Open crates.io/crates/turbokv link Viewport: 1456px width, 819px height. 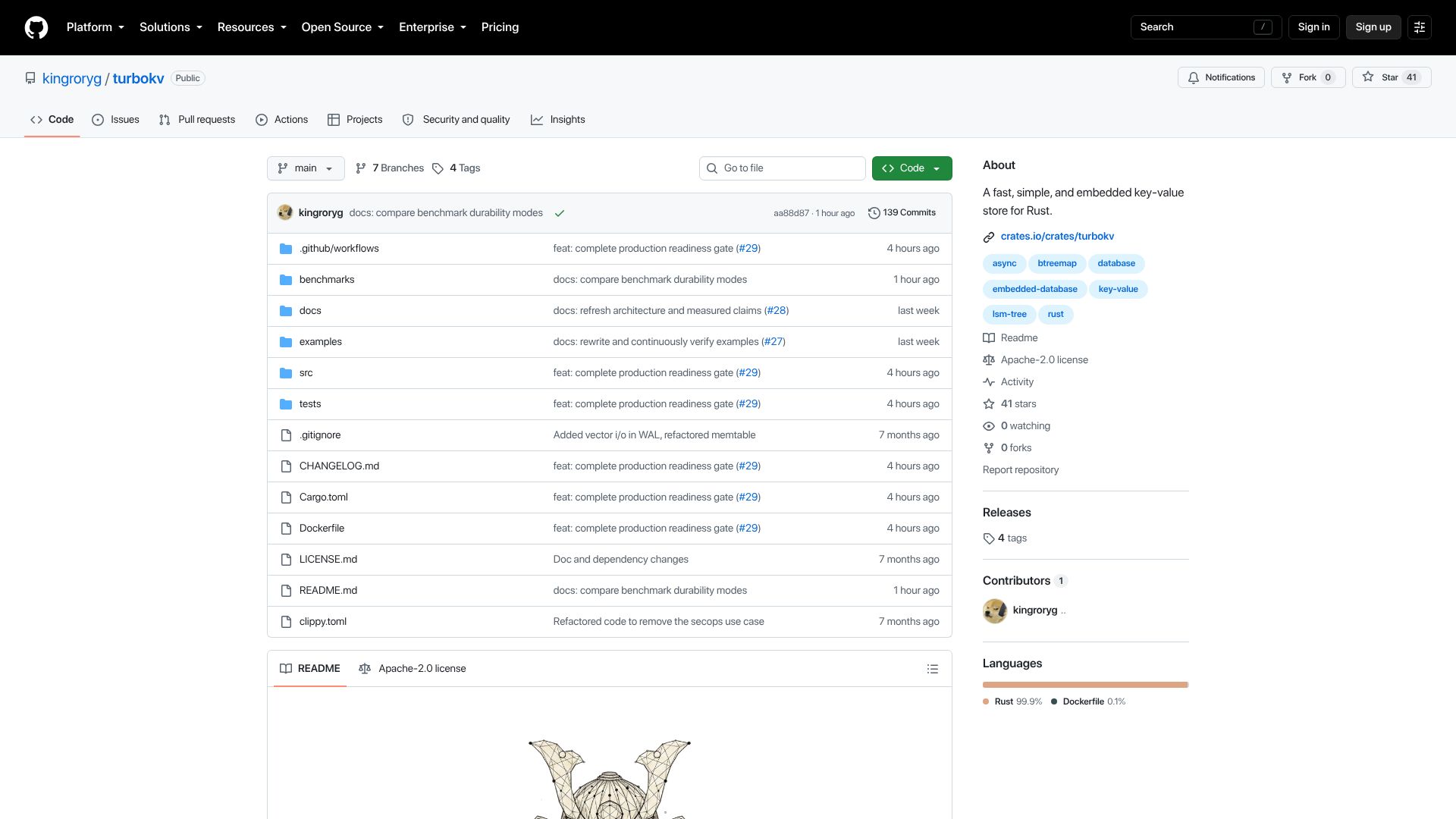[1057, 237]
